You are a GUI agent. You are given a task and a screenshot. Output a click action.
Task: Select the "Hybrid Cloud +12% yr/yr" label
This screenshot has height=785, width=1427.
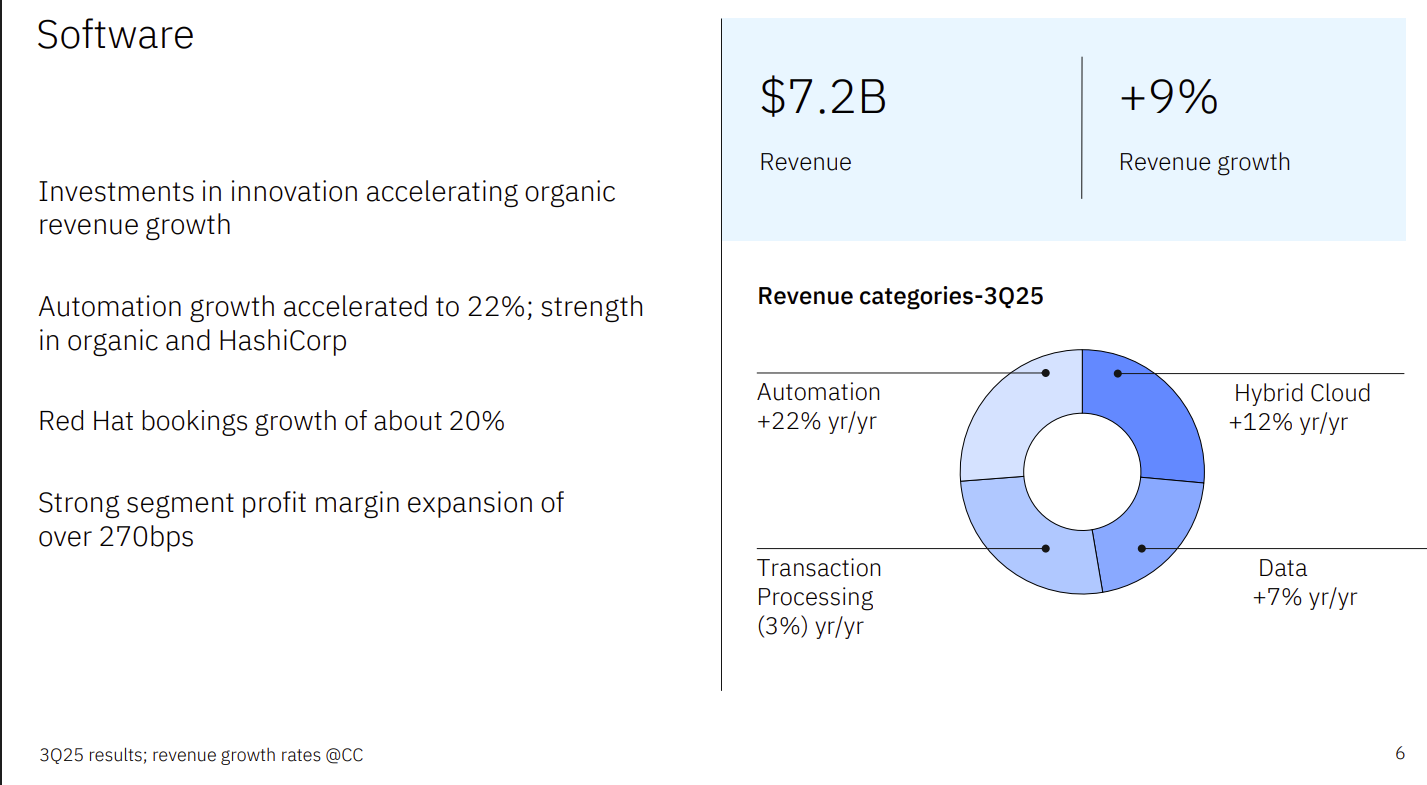tap(1300, 407)
